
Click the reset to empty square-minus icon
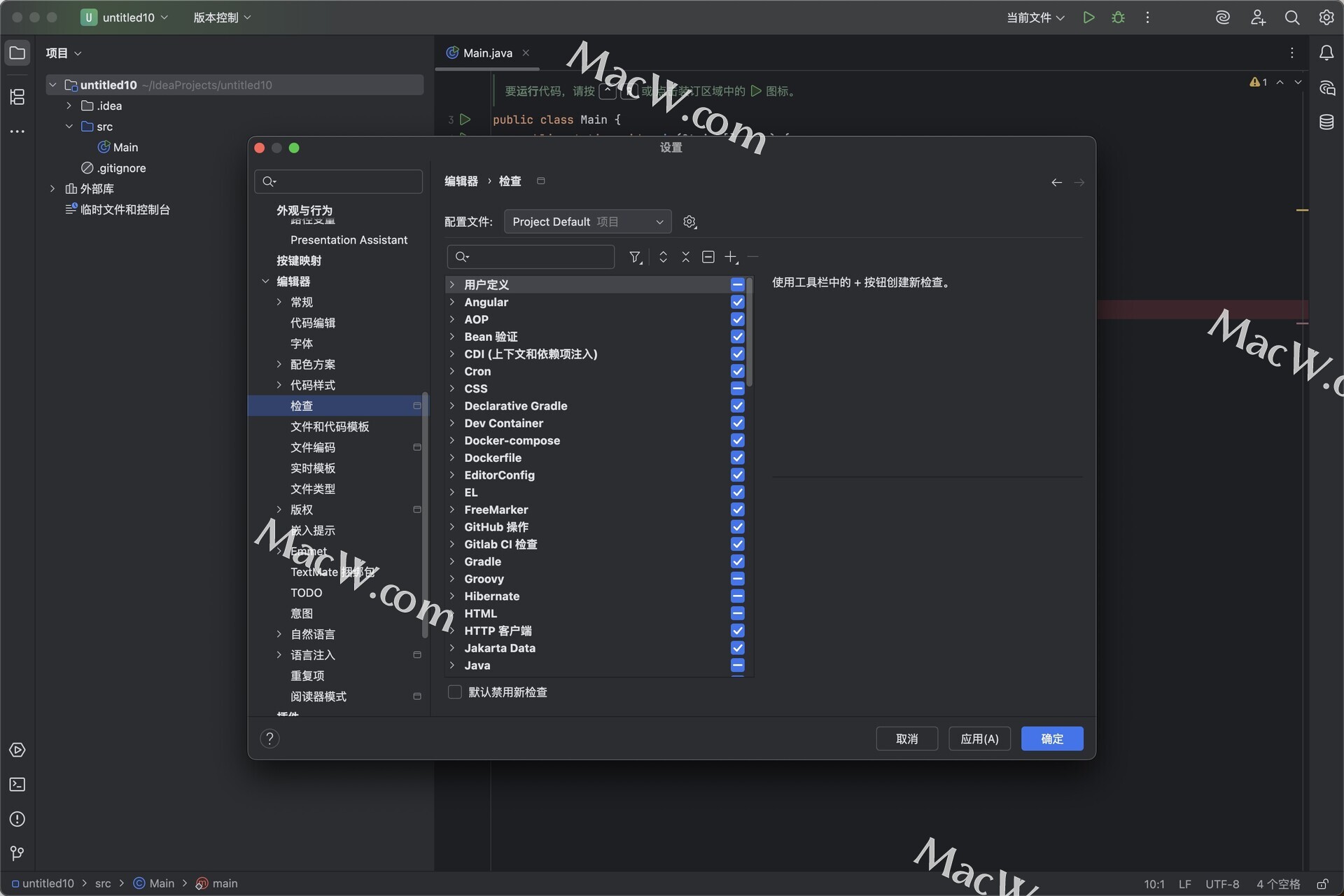[708, 257]
